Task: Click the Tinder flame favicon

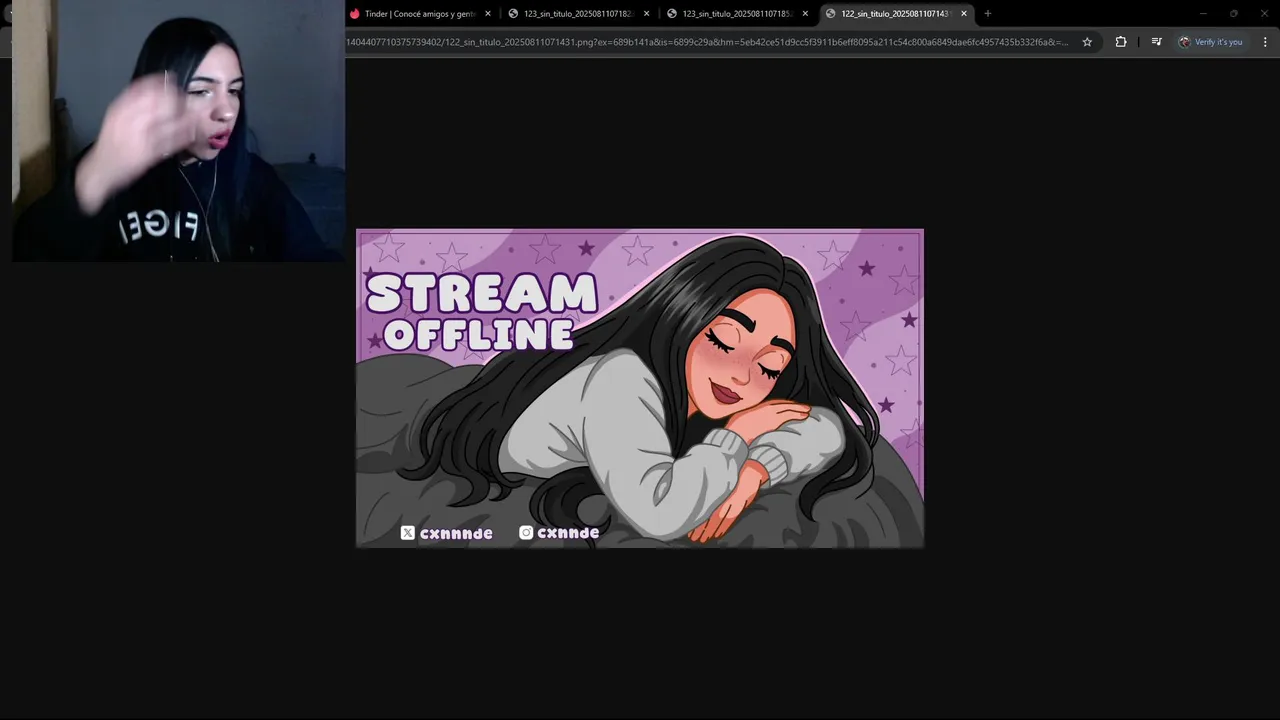Action: click(x=355, y=14)
